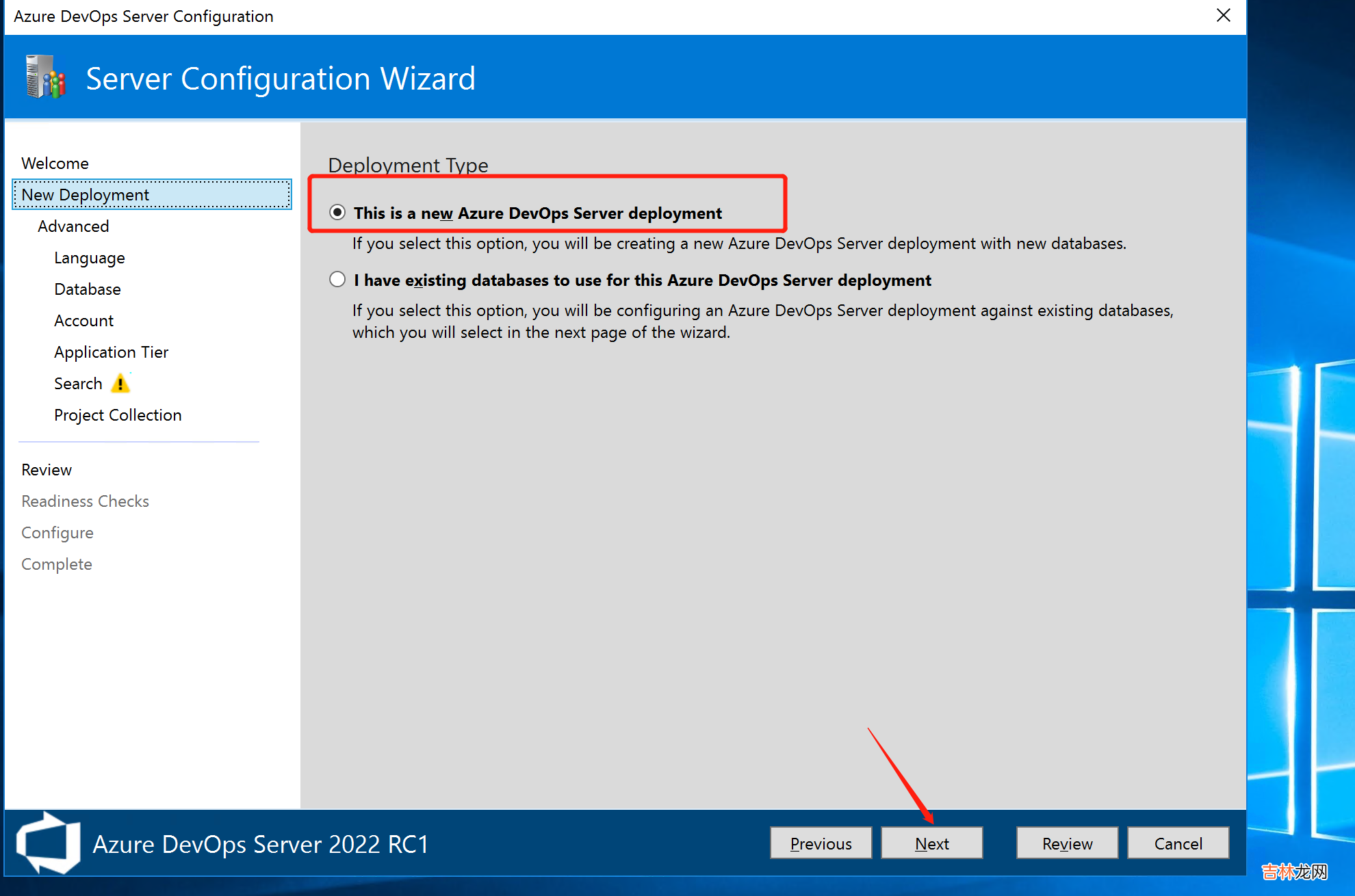Viewport: 1355px width, 896px height.
Task: Click the server wizard icon in header
Action: point(45,77)
